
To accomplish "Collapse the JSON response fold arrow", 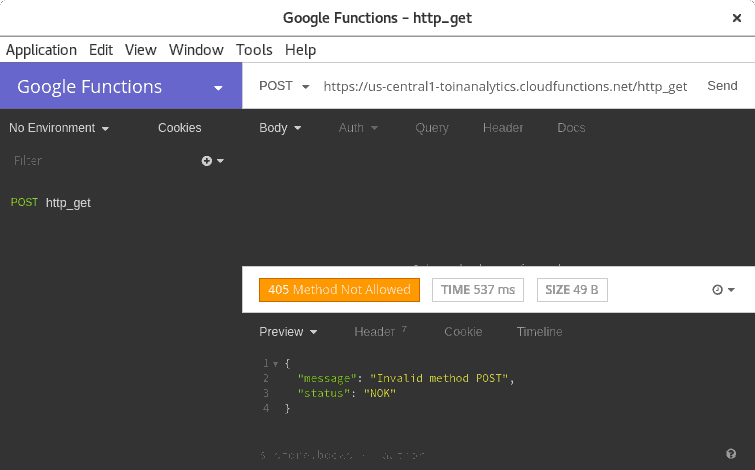I will (275, 364).
